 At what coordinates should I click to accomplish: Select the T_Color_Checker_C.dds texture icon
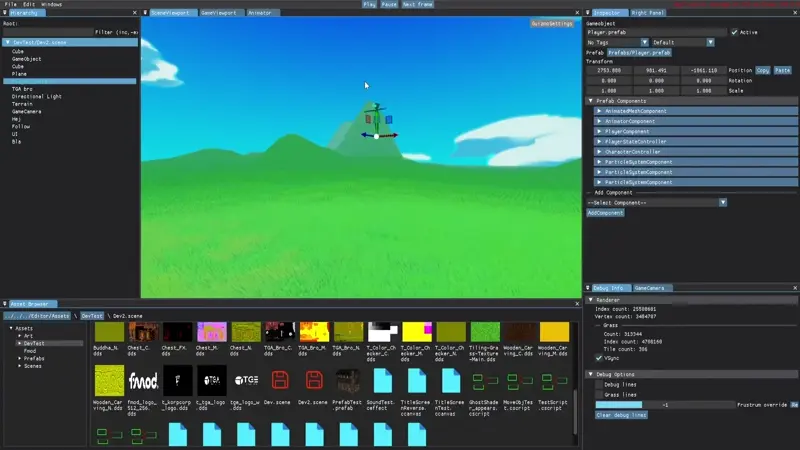pos(383,332)
